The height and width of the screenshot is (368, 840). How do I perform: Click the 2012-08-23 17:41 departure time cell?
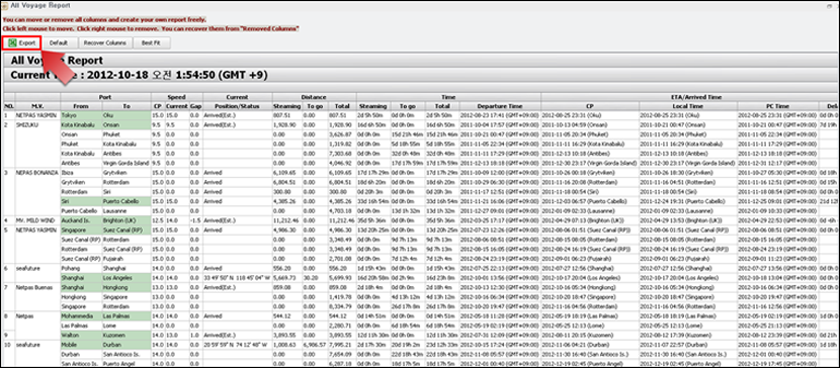[x=500, y=115]
